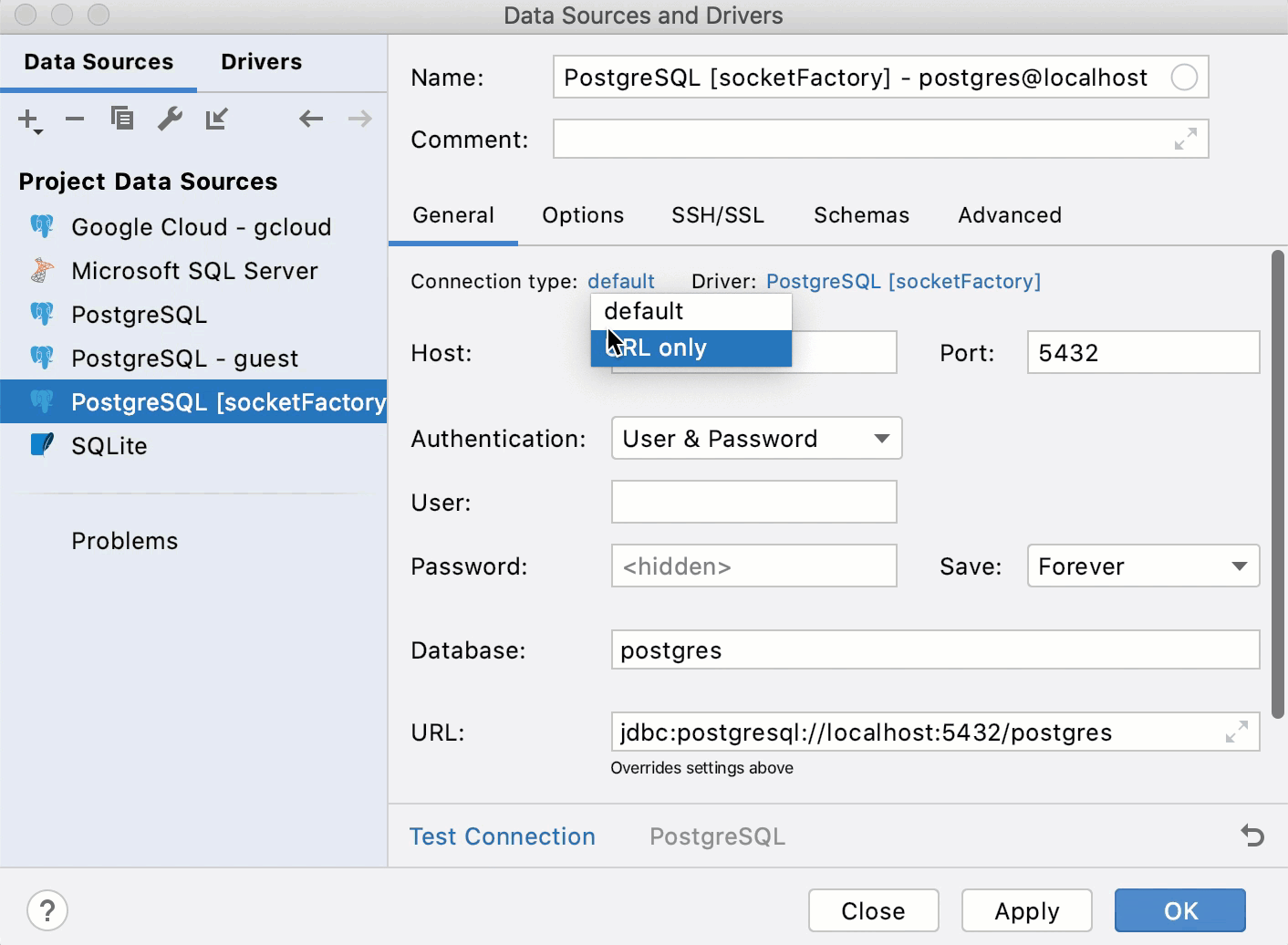Expand the URL field editor icon
Screen dimensions: 1288x945
coord(1236,732)
